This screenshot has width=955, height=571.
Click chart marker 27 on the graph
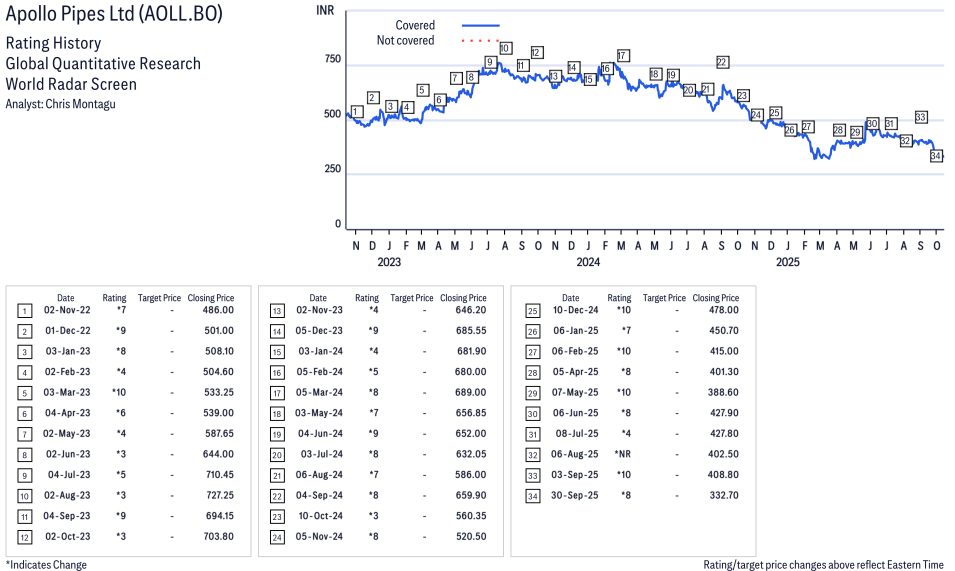(807, 127)
